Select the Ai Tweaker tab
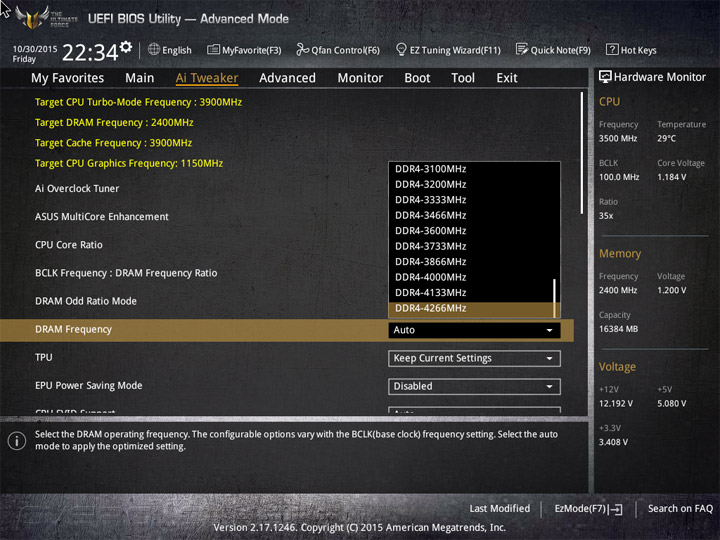Viewport: 720px width, 540px height. point(207,78)
